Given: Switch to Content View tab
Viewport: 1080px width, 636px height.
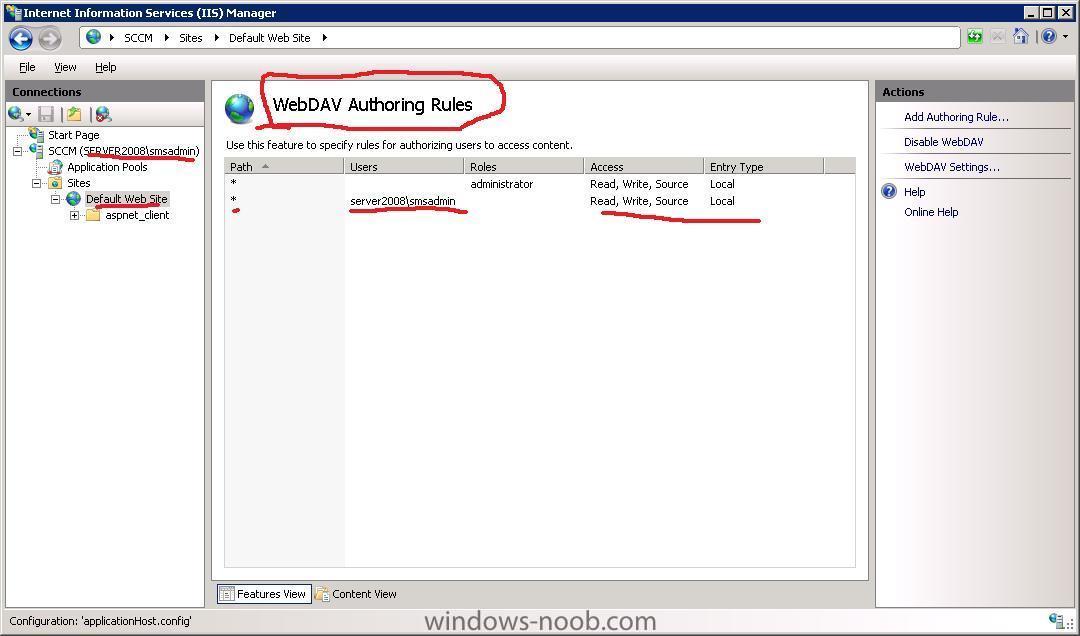Looking at the screenshot, I should tap(356, 594).
